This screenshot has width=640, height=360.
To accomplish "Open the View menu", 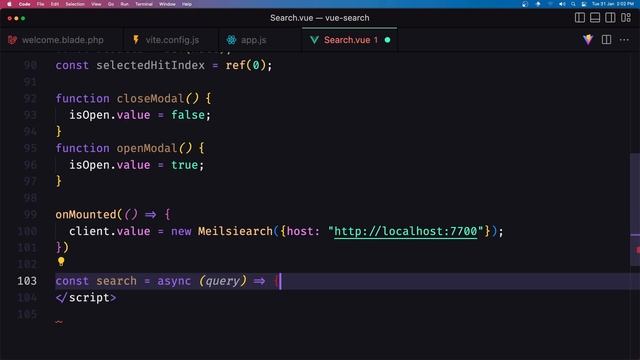I will [x=96, y=4].
